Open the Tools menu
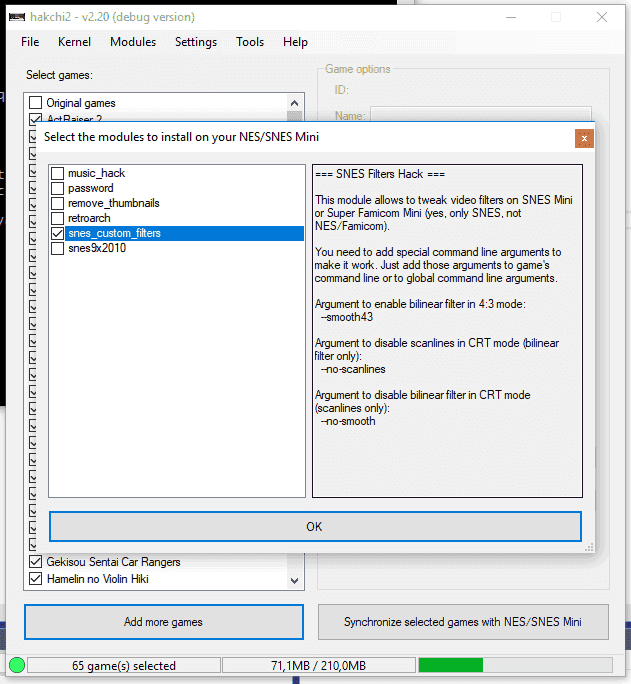The height and width of the screenshot is (684, 631). [x=250, y=42]
